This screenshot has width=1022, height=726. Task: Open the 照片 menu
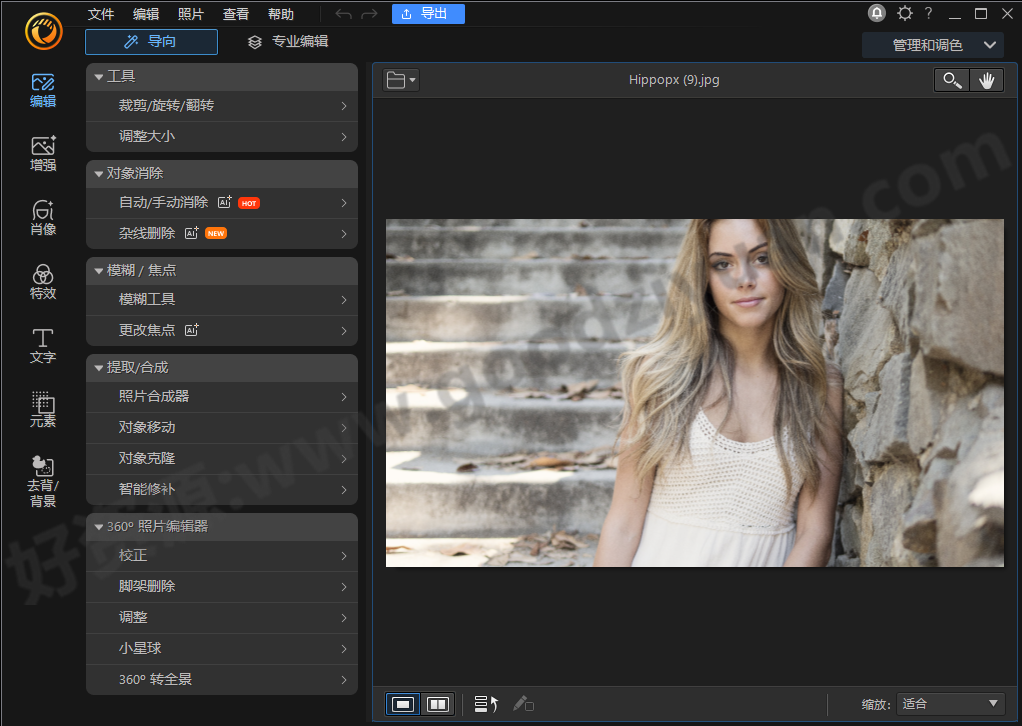[x=190, y=14]
